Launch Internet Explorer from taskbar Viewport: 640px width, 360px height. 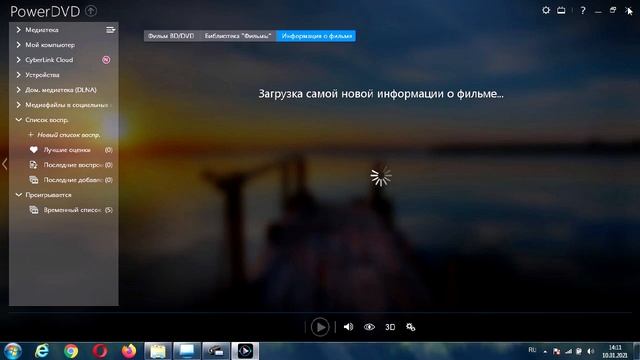42,351
